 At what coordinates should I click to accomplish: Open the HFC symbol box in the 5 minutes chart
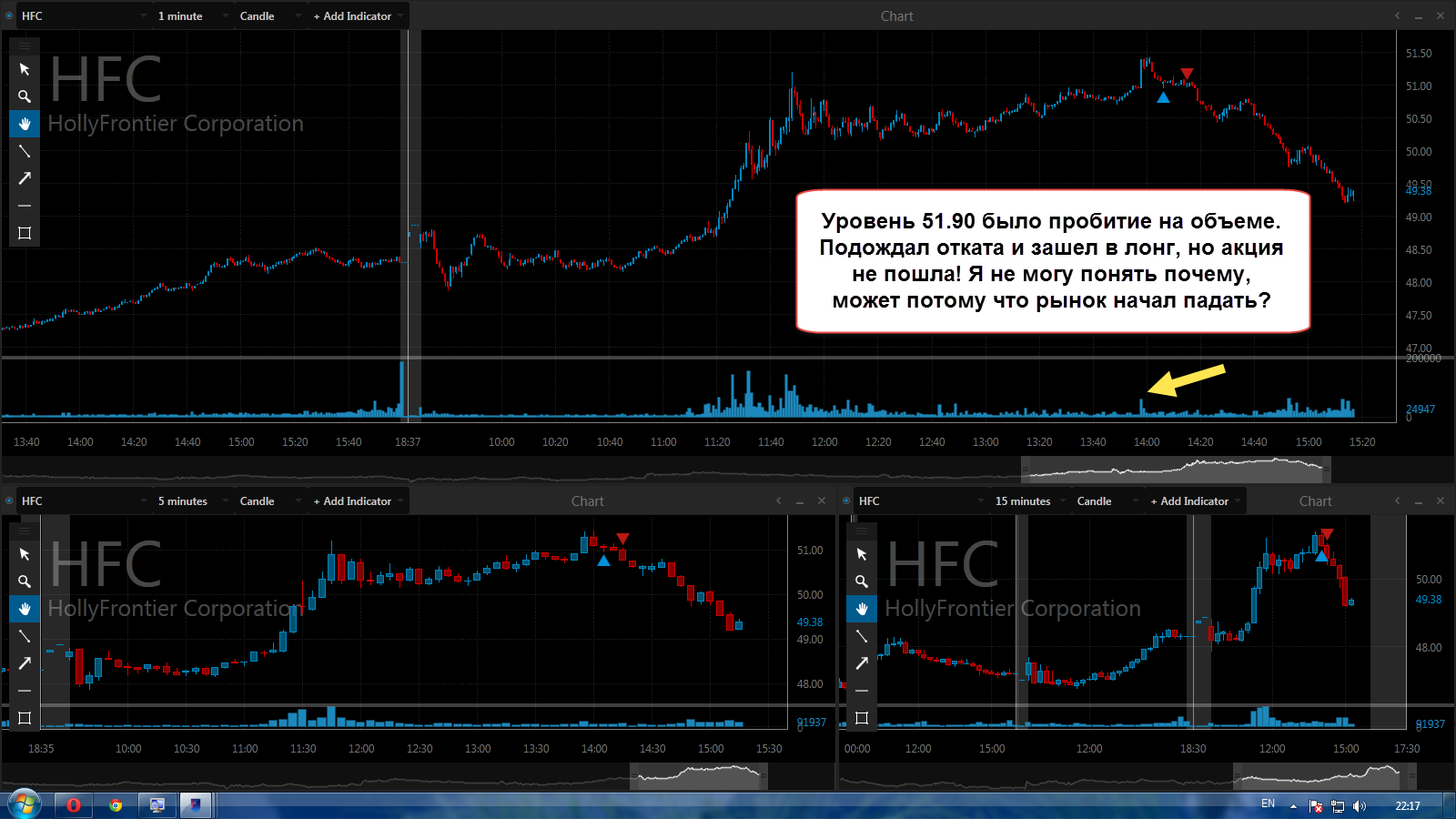tap(84, 500)
